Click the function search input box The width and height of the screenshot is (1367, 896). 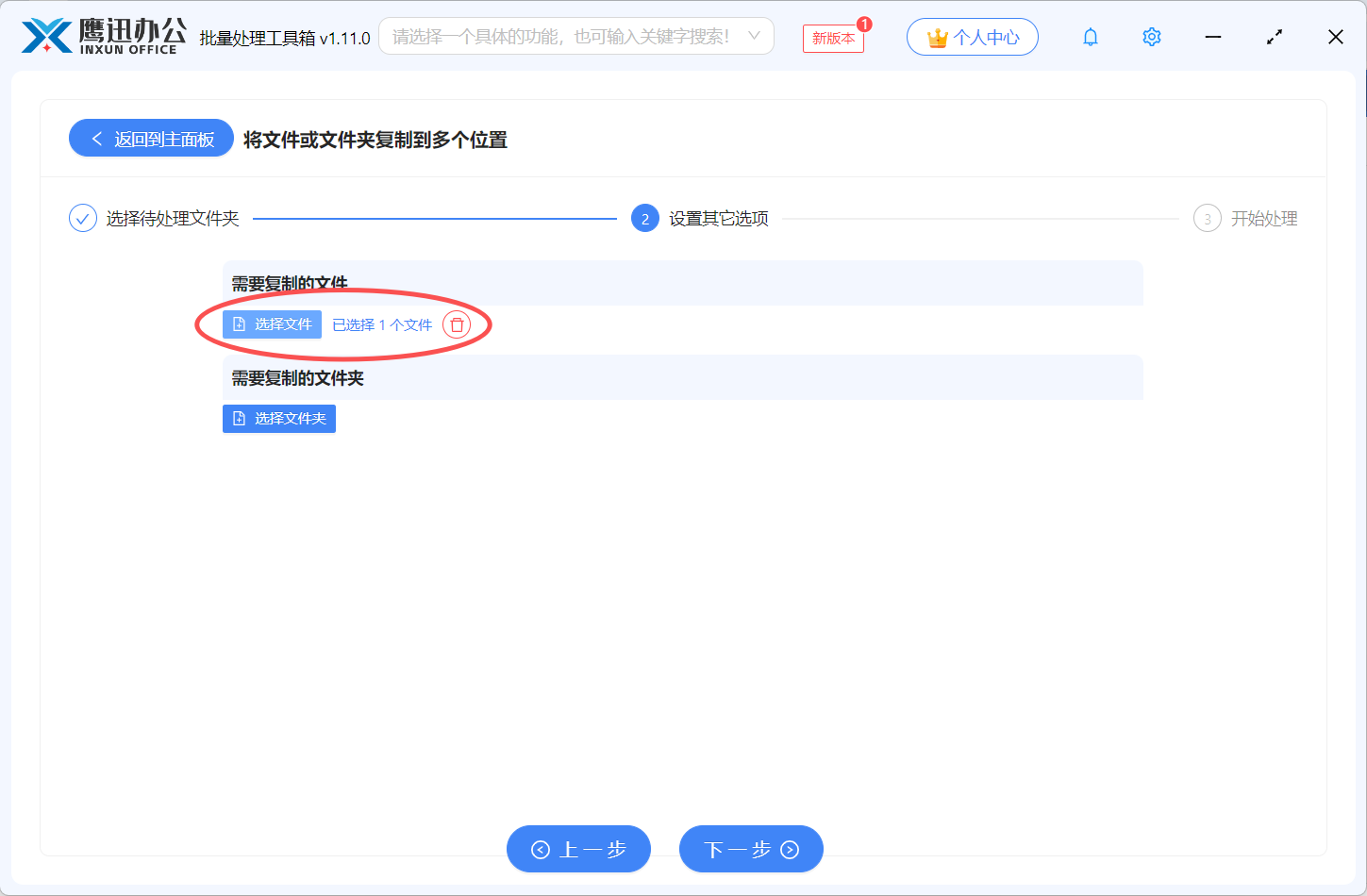click(x=561, y=37)
